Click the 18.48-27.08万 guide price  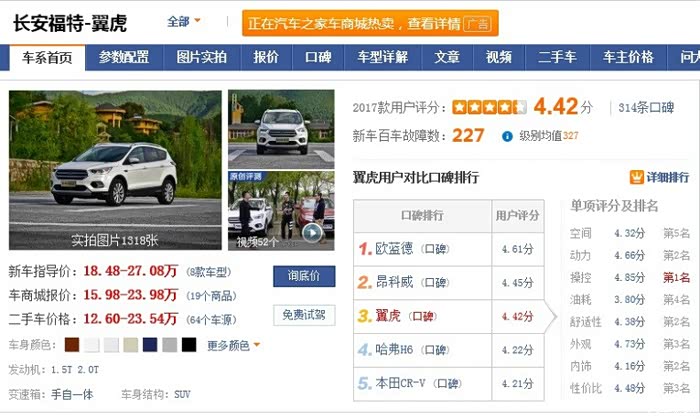tap(130, 271)
